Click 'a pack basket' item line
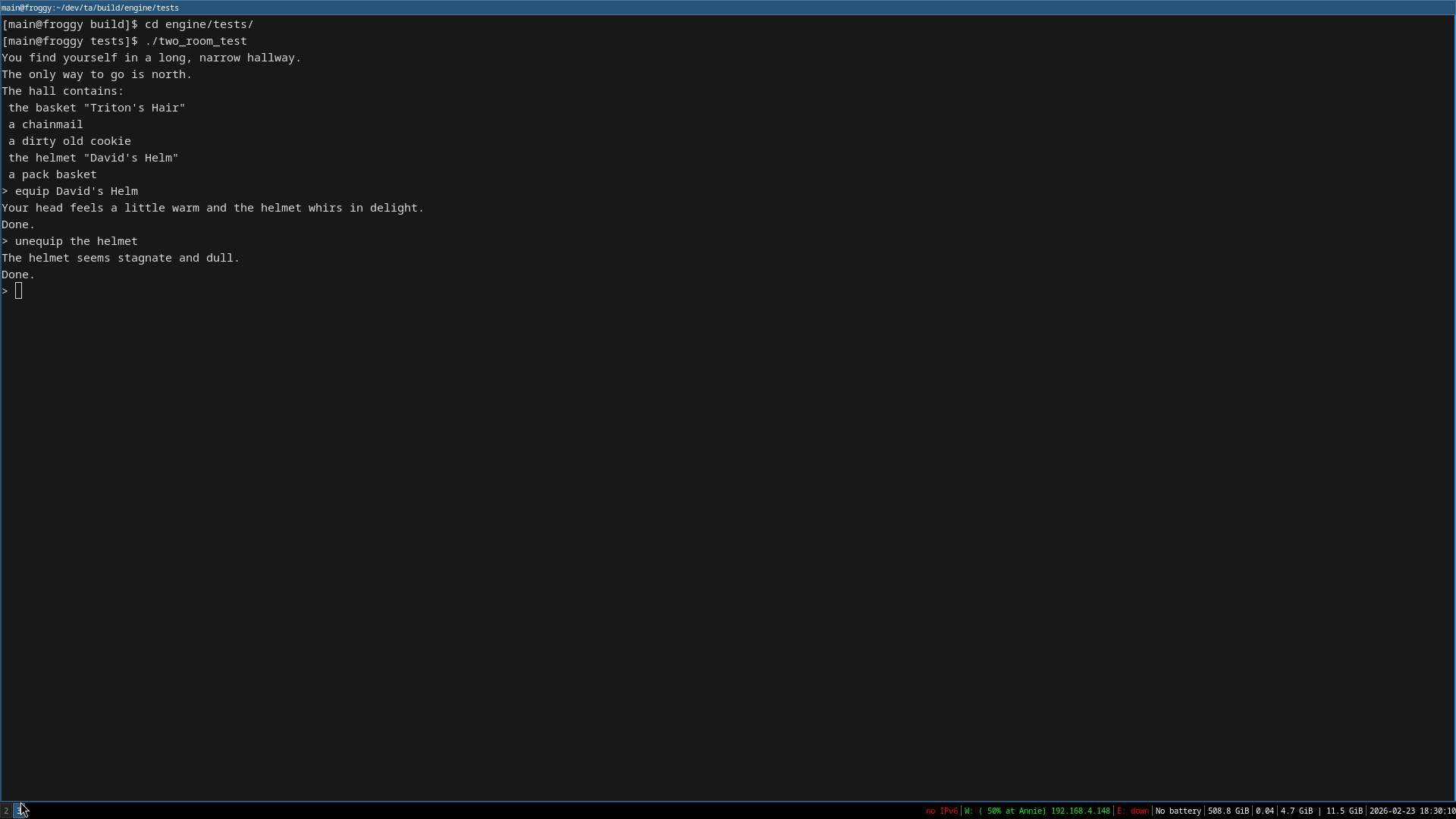The height and width of the screenshot is (819, 1456). pos(53,174)
